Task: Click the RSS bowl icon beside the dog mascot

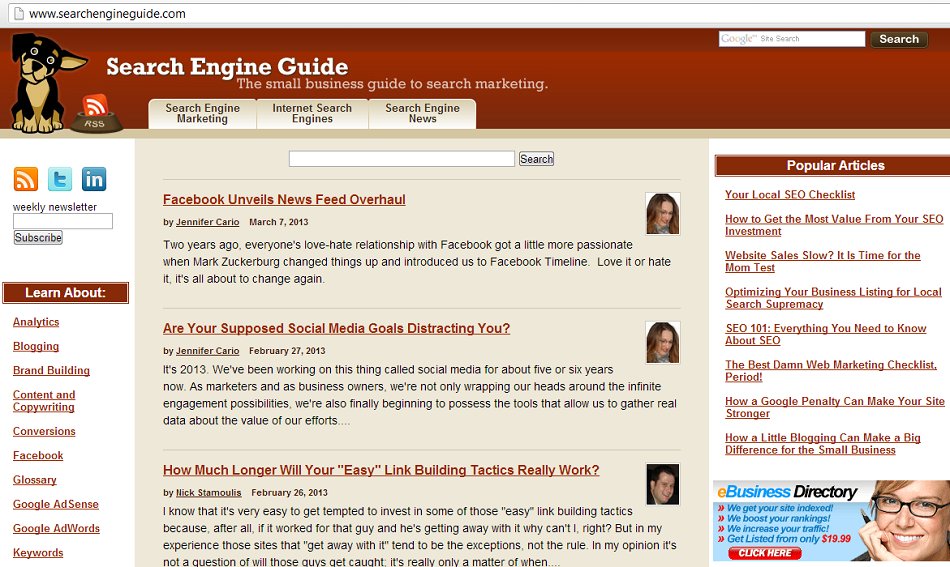Action: (x=95, y=114)
